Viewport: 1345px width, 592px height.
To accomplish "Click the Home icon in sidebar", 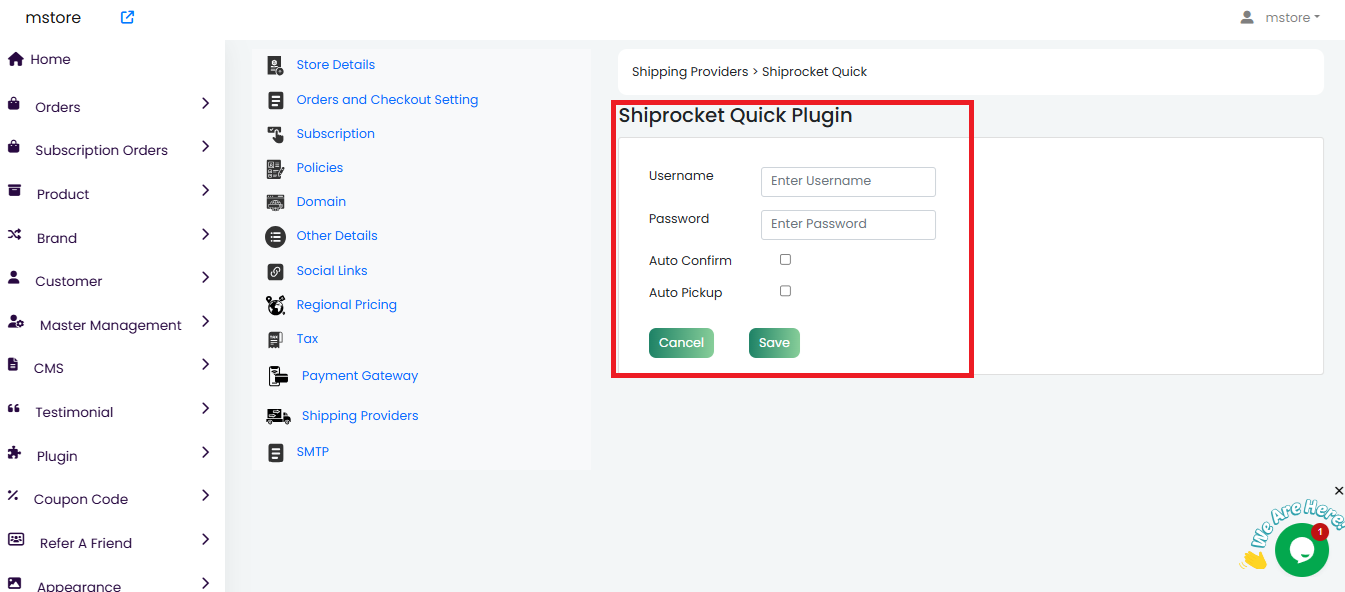I will click(16, 59).
